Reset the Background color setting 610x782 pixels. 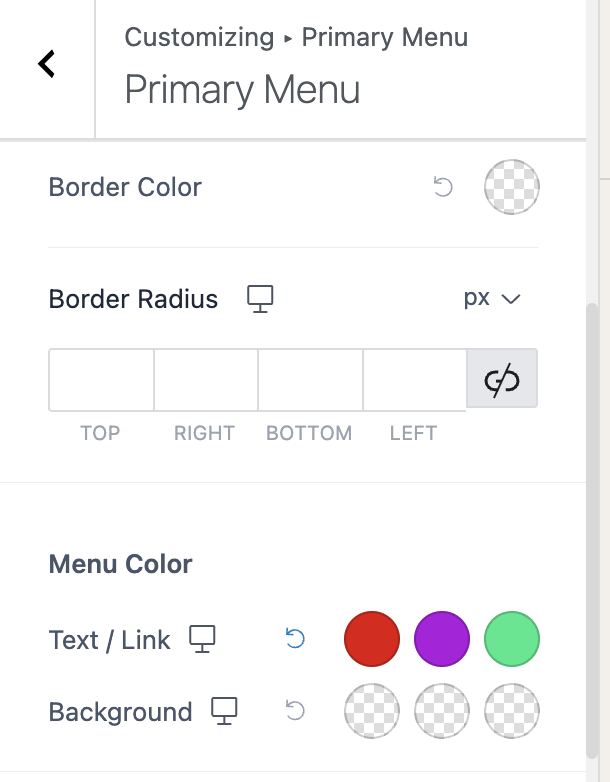(295, 711)
